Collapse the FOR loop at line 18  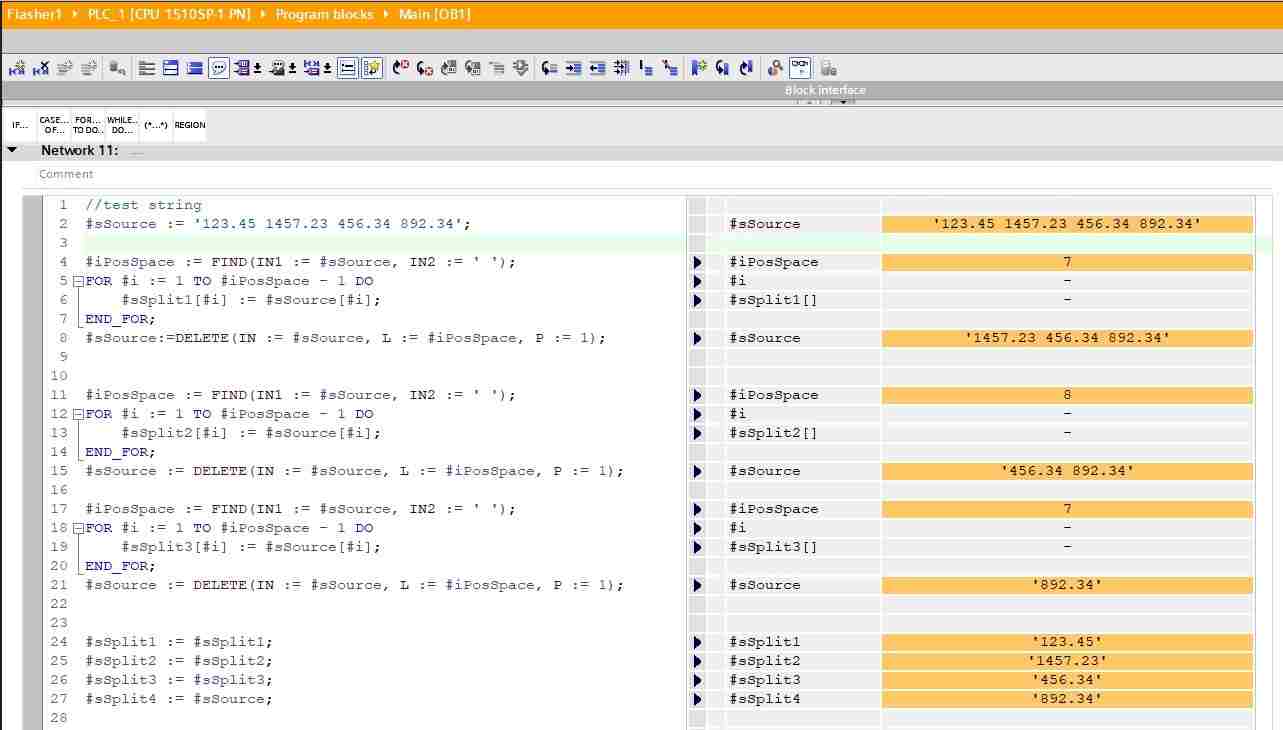[78, 528]
